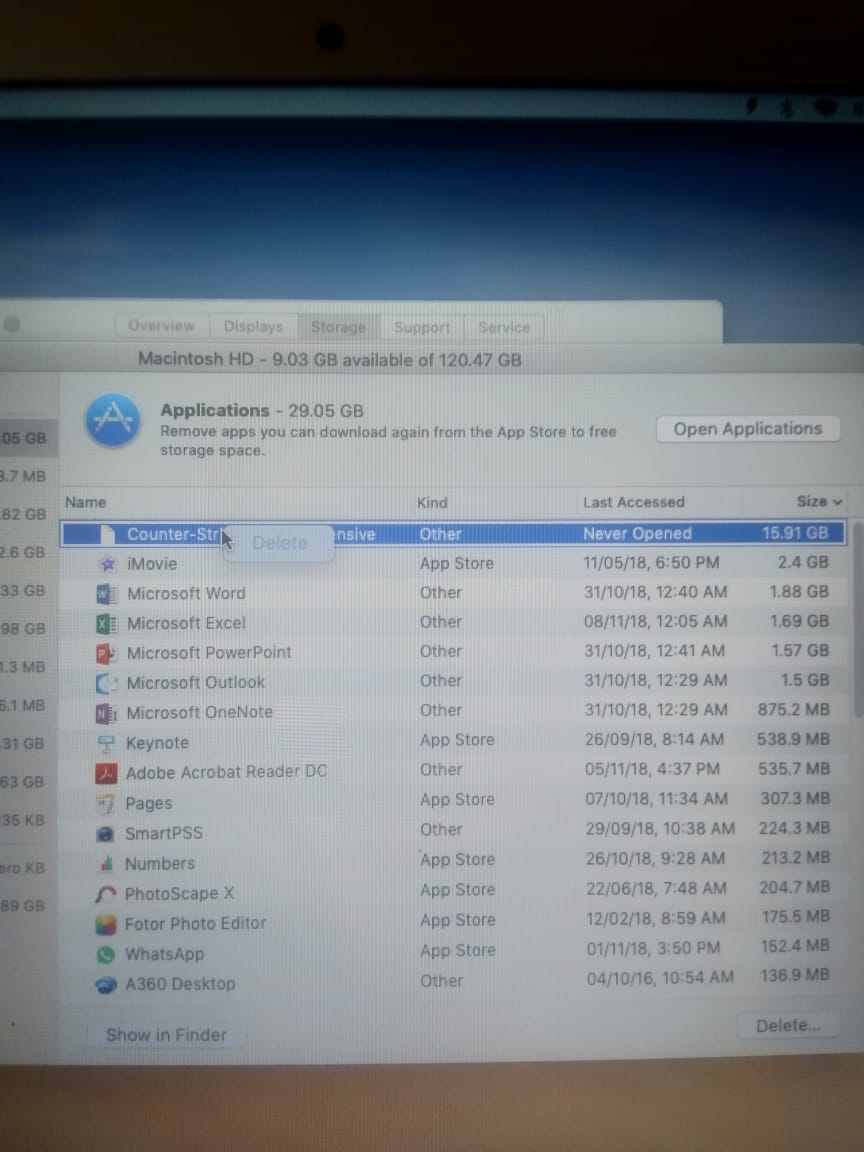
Task: Sort list by Kind column header
Action: point(432,503)
